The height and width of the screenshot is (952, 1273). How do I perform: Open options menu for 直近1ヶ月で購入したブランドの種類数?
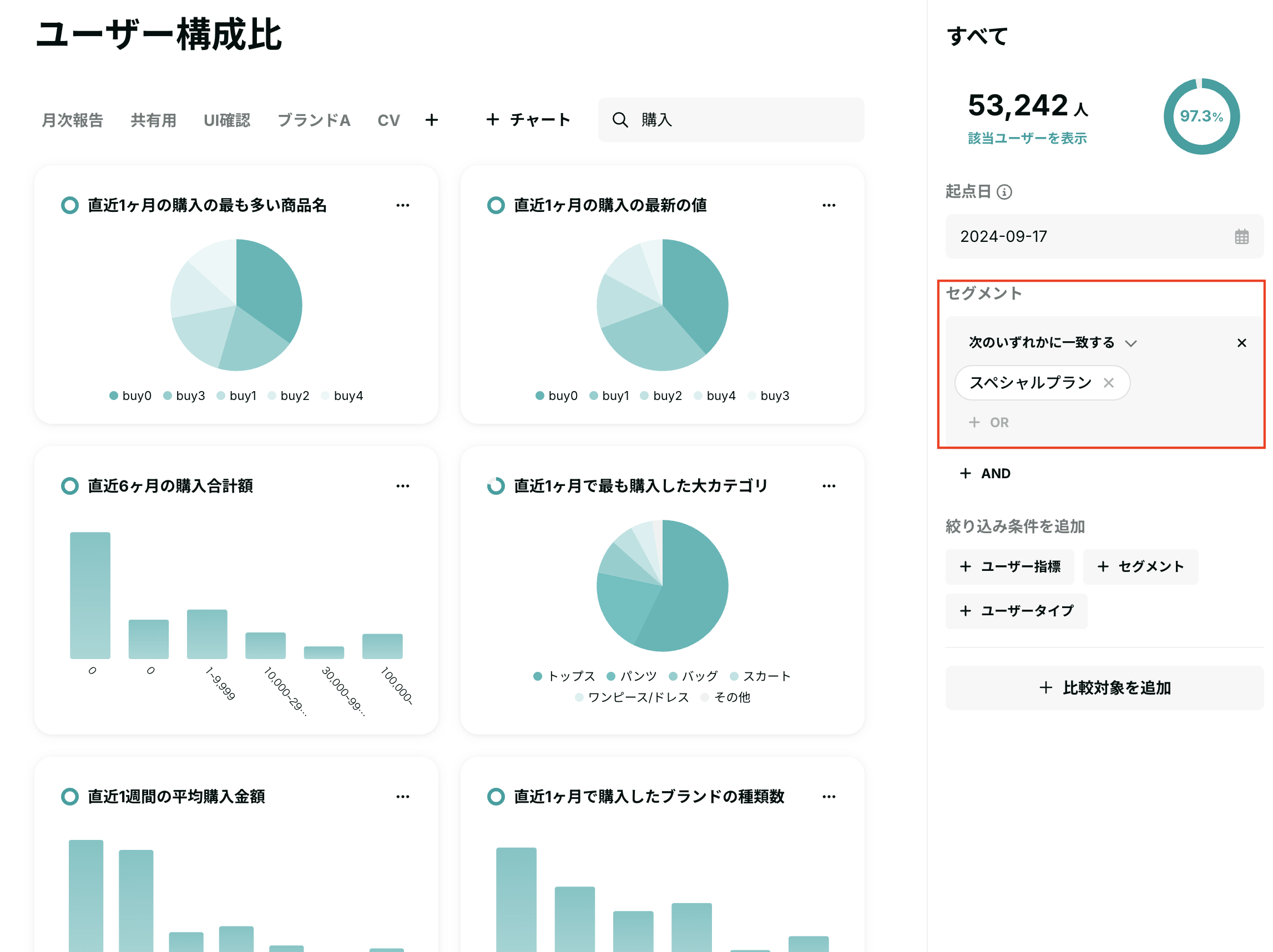829,797
